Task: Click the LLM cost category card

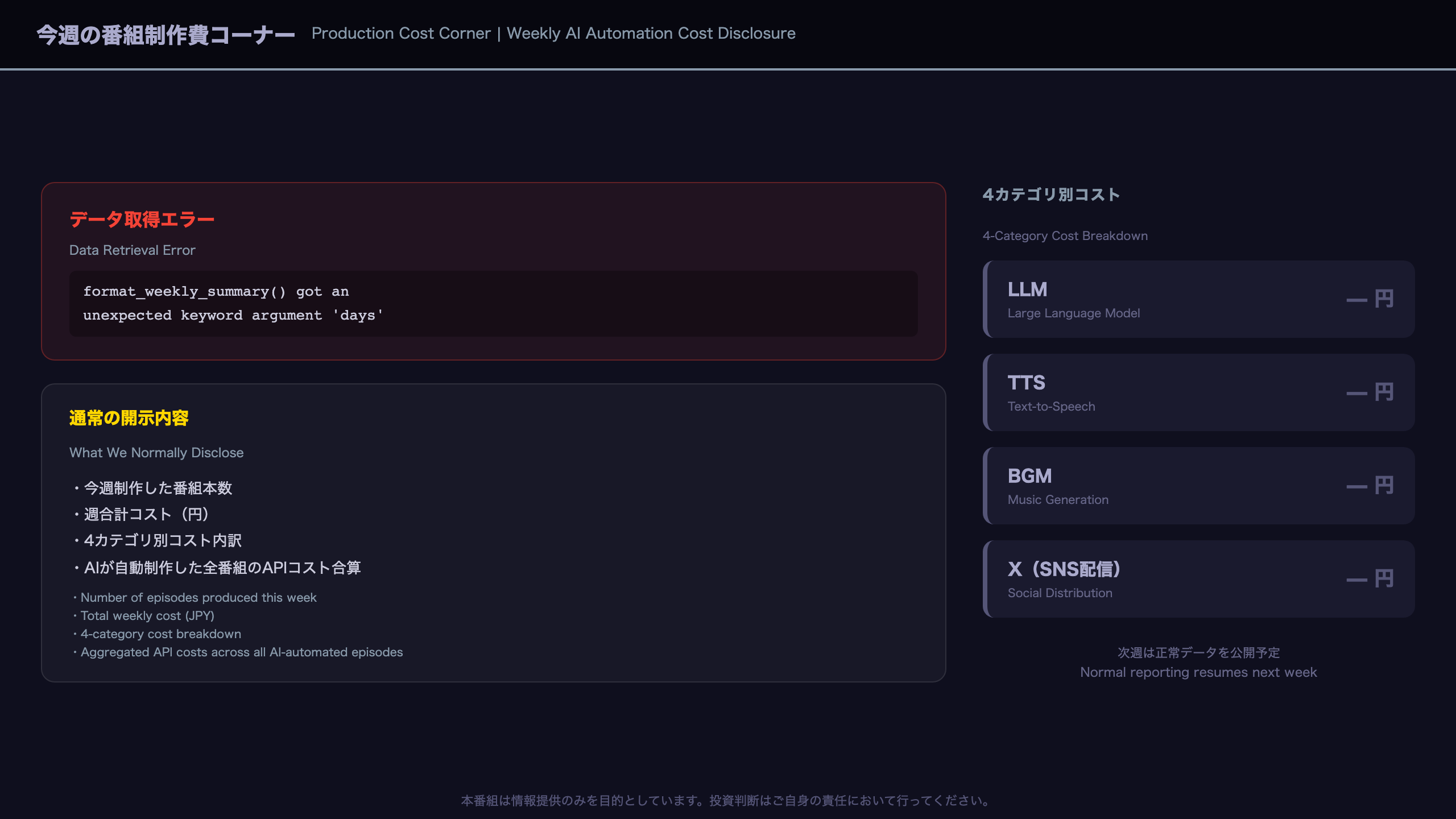Action: [1198, 299]
